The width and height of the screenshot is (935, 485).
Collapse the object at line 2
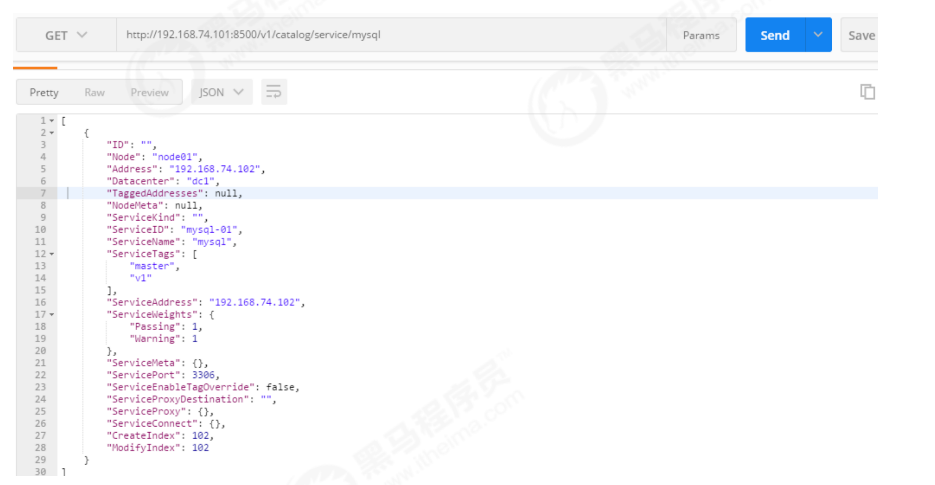pyautogui.click(x=52, y=132)
